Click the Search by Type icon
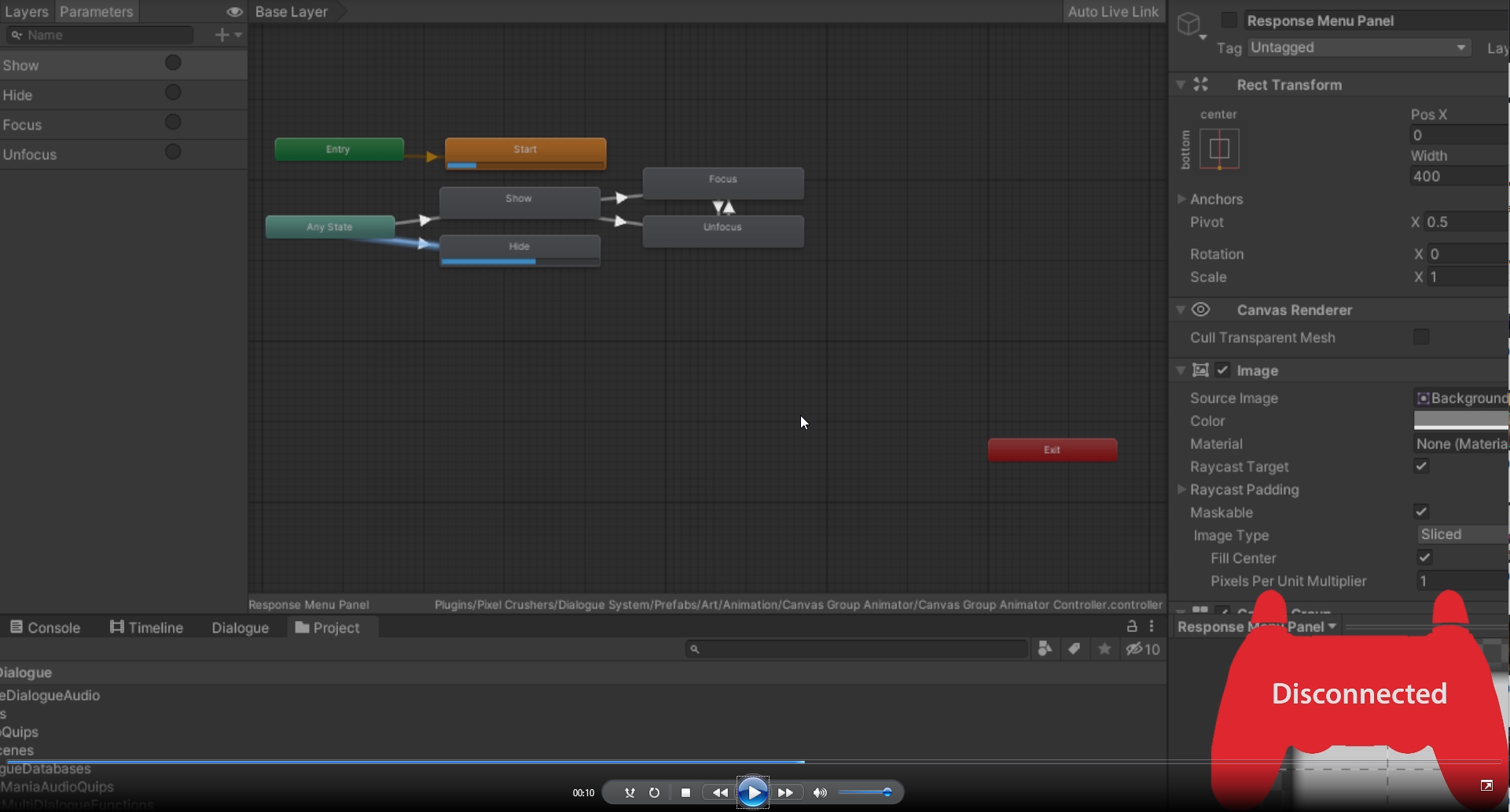 1045,648
